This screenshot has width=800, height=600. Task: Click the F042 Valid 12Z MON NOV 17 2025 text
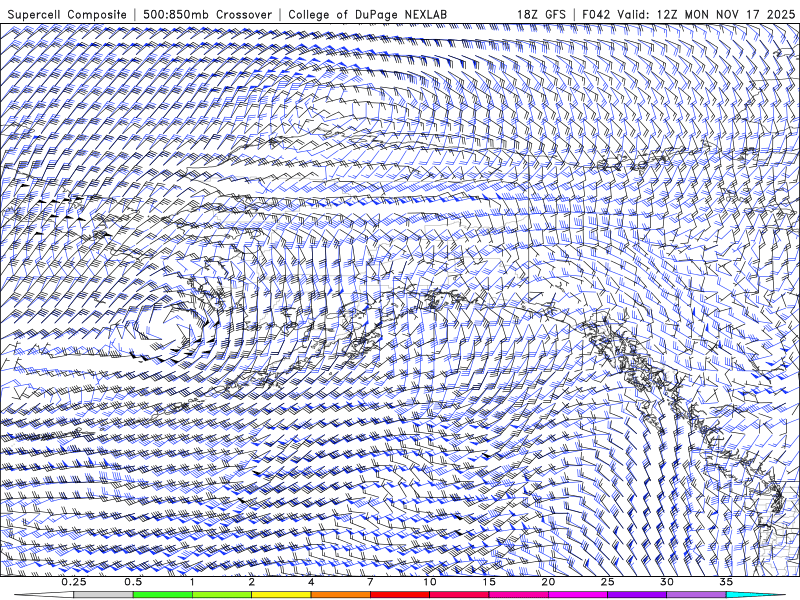pos(689,14)
